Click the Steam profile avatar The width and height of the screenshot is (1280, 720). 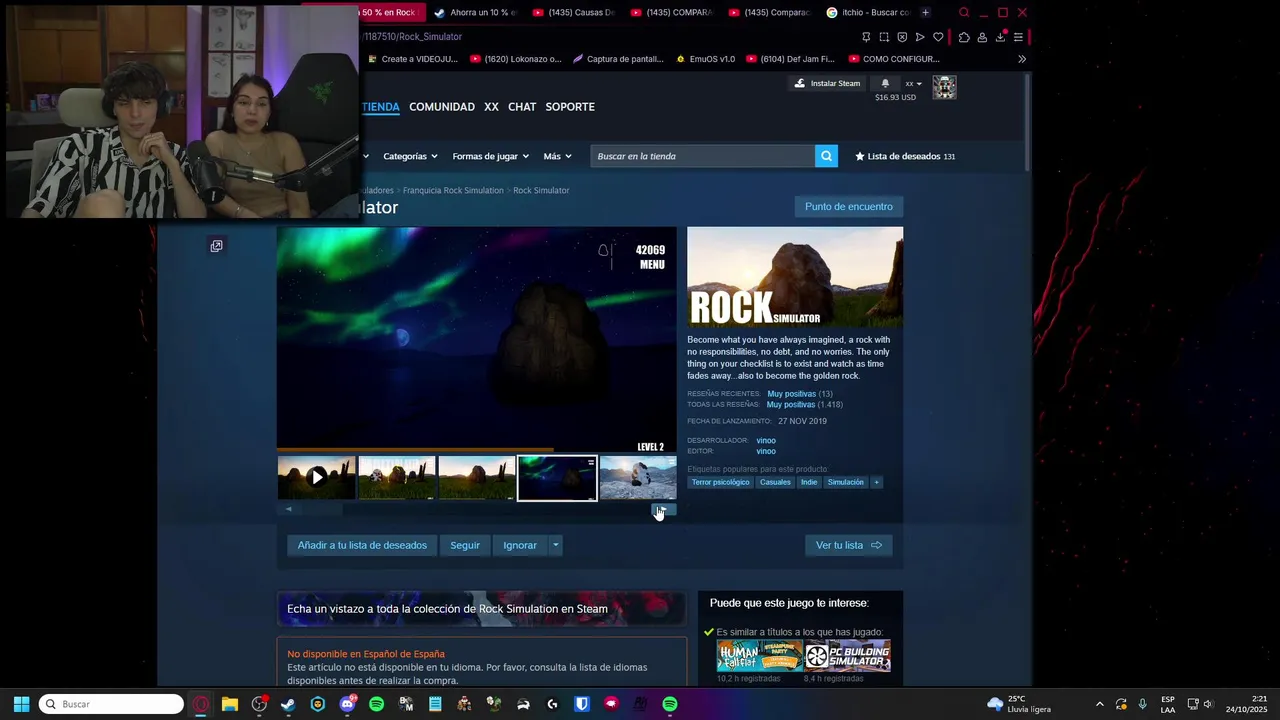pos(944,88)
